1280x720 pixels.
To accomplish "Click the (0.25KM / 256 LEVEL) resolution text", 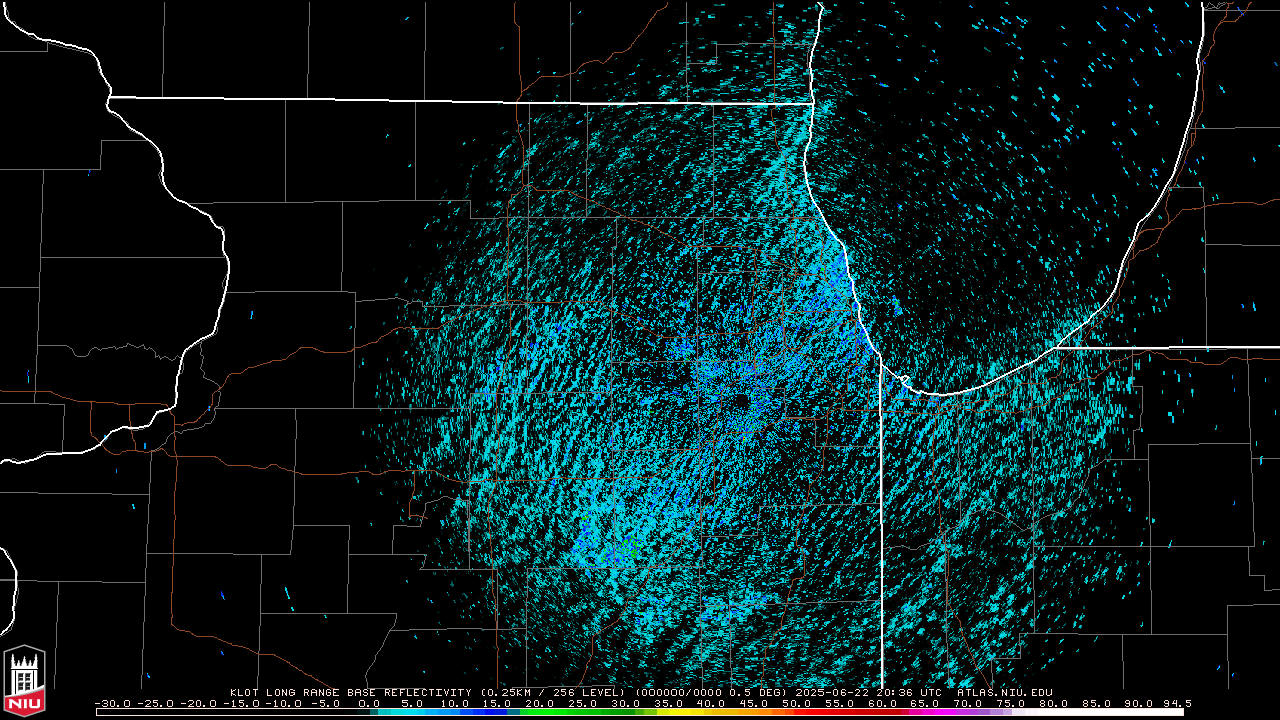I will coord(553,692).
